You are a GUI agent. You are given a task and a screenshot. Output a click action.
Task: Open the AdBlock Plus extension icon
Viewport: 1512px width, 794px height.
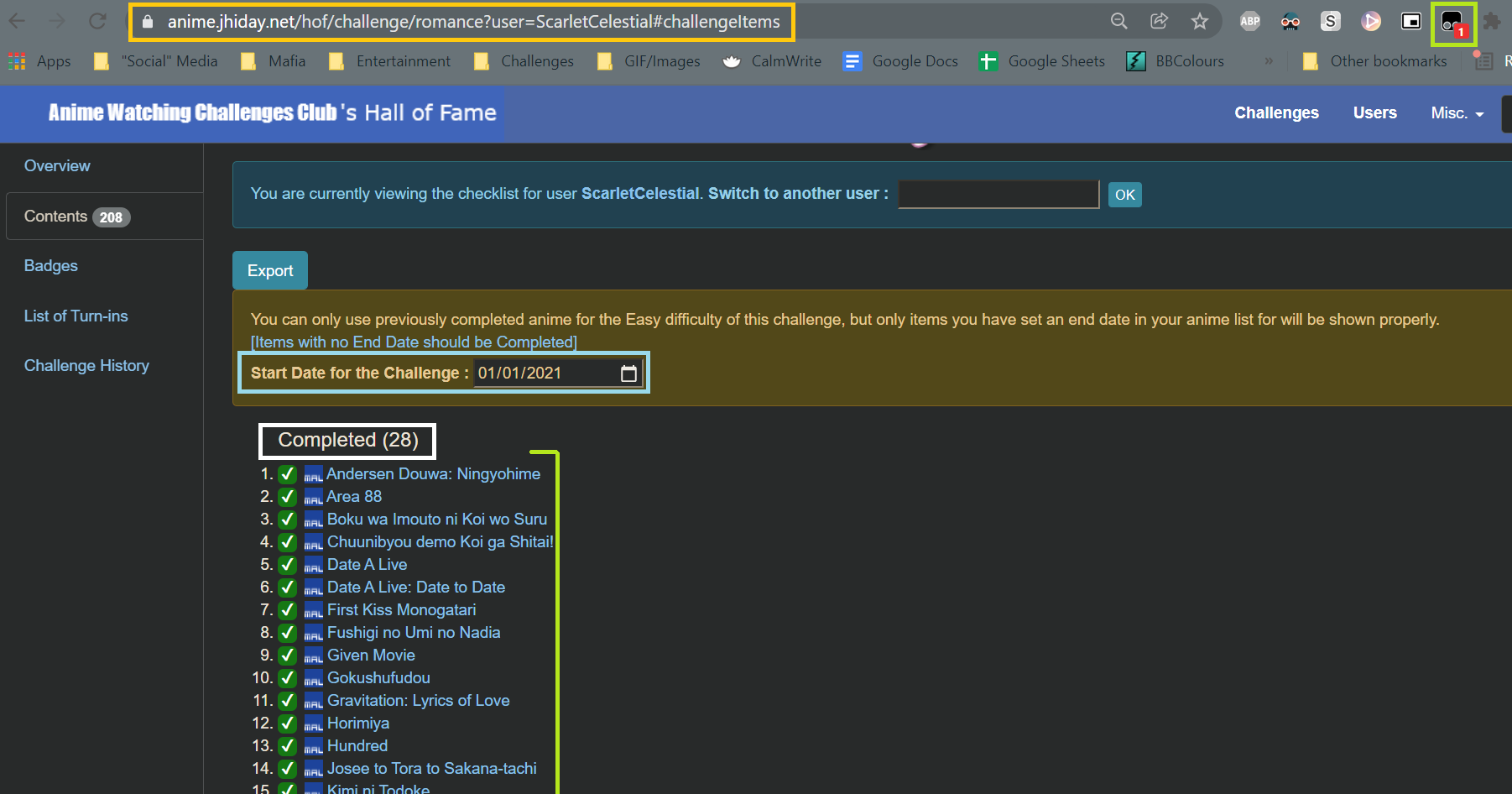pyautogui.click(x=1249, y=21)
